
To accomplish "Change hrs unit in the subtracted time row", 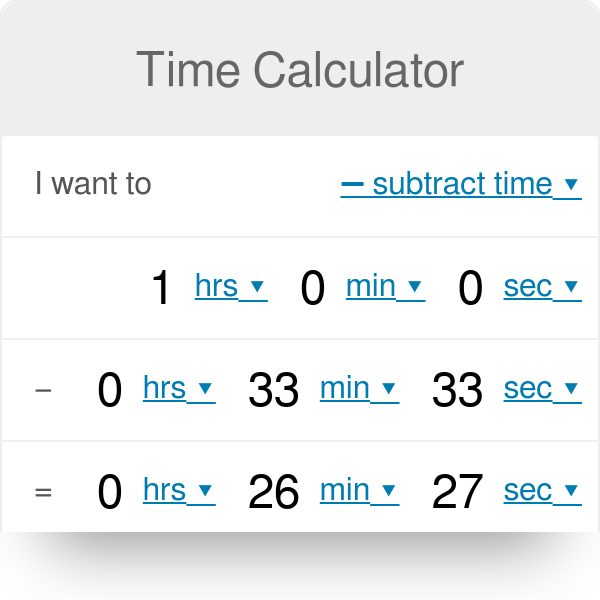I will [178, 388].
